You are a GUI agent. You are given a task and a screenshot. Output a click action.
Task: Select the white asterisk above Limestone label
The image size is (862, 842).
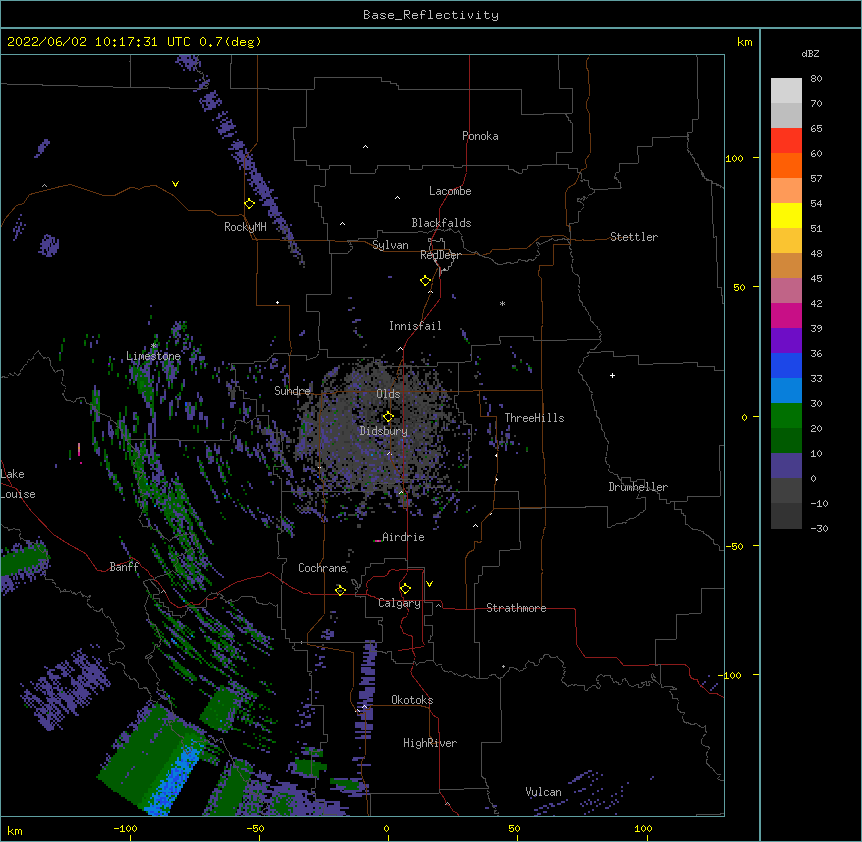[154, 346]
